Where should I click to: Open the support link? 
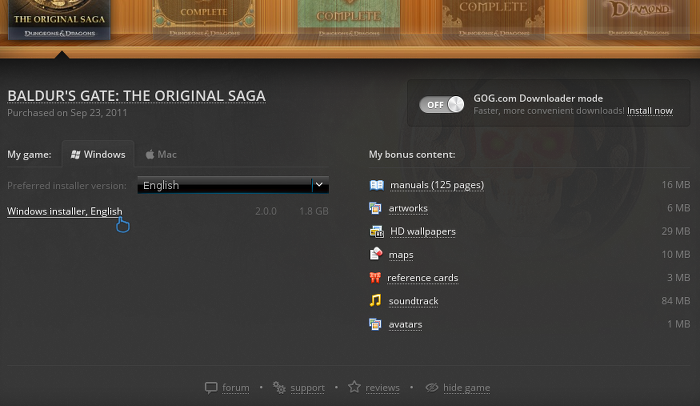click(308, 388)
